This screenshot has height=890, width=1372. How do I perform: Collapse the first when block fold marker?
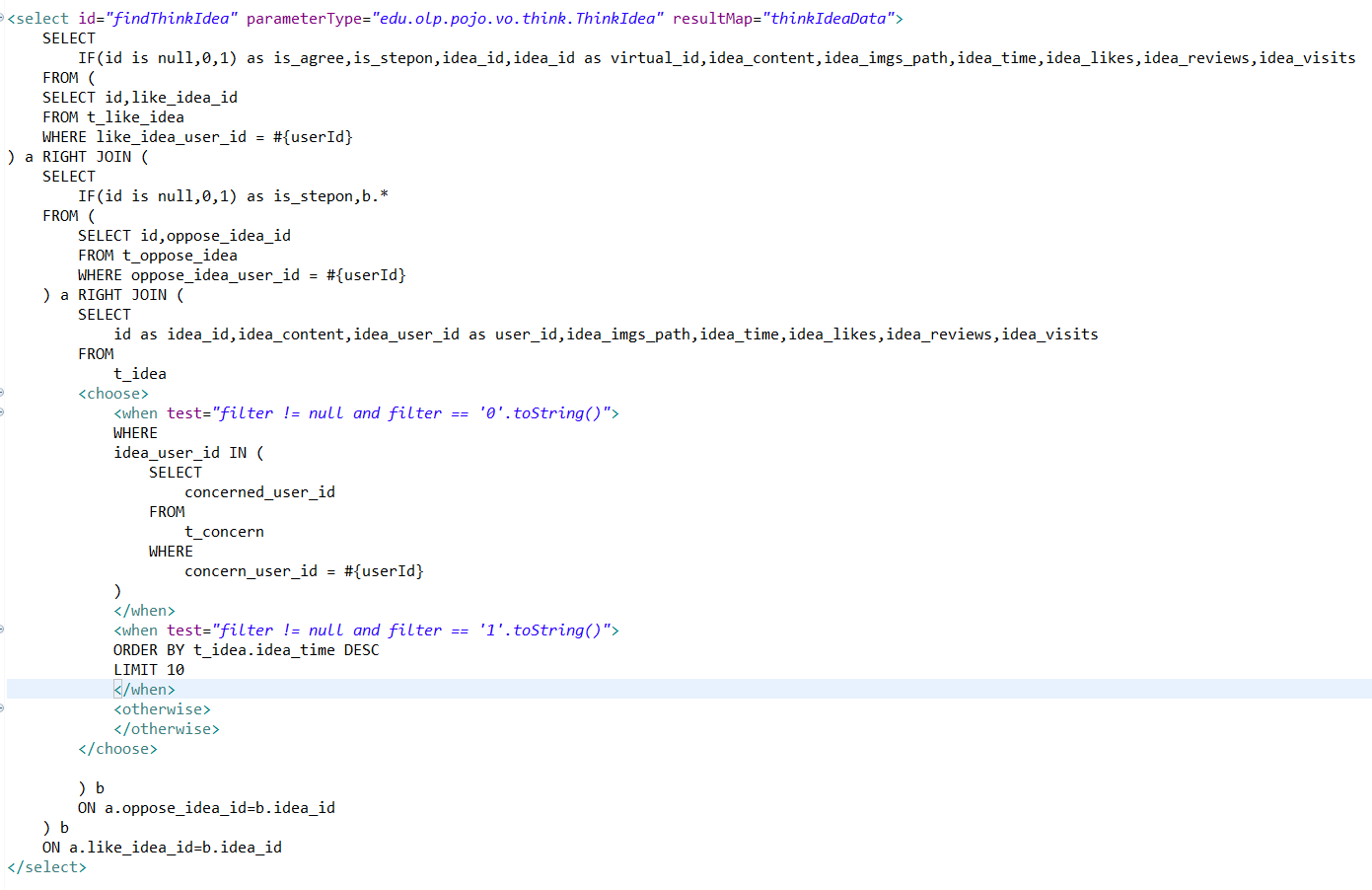[x=3, y=412]
